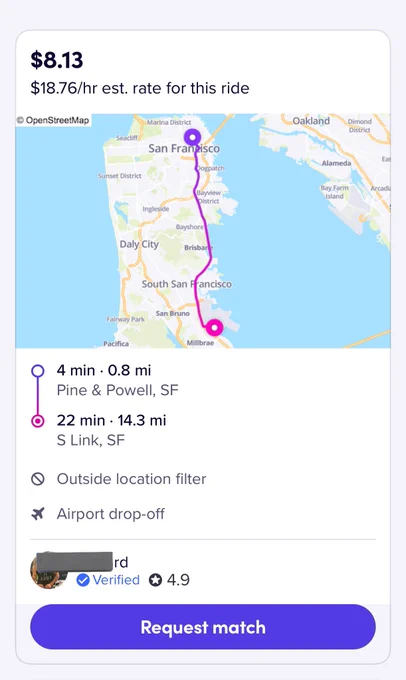Screen dimensions: 406x680
Task: Click the blue Verified checkmark badge
Action: 83,580
